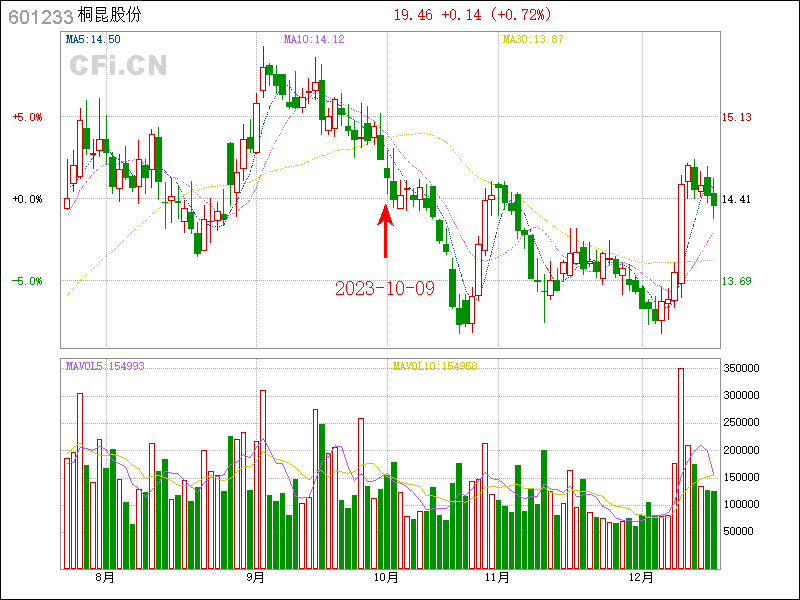Image resolution: width=800 pixels, height=600 pixels.
Task: Click the 200000 volume axis label
Action: (x=741, y=450)
